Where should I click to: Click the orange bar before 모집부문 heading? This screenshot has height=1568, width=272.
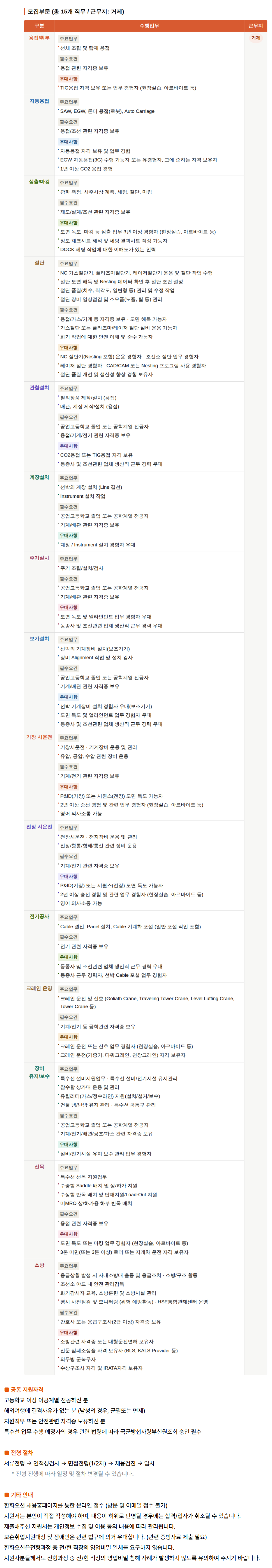pos(24,11)
